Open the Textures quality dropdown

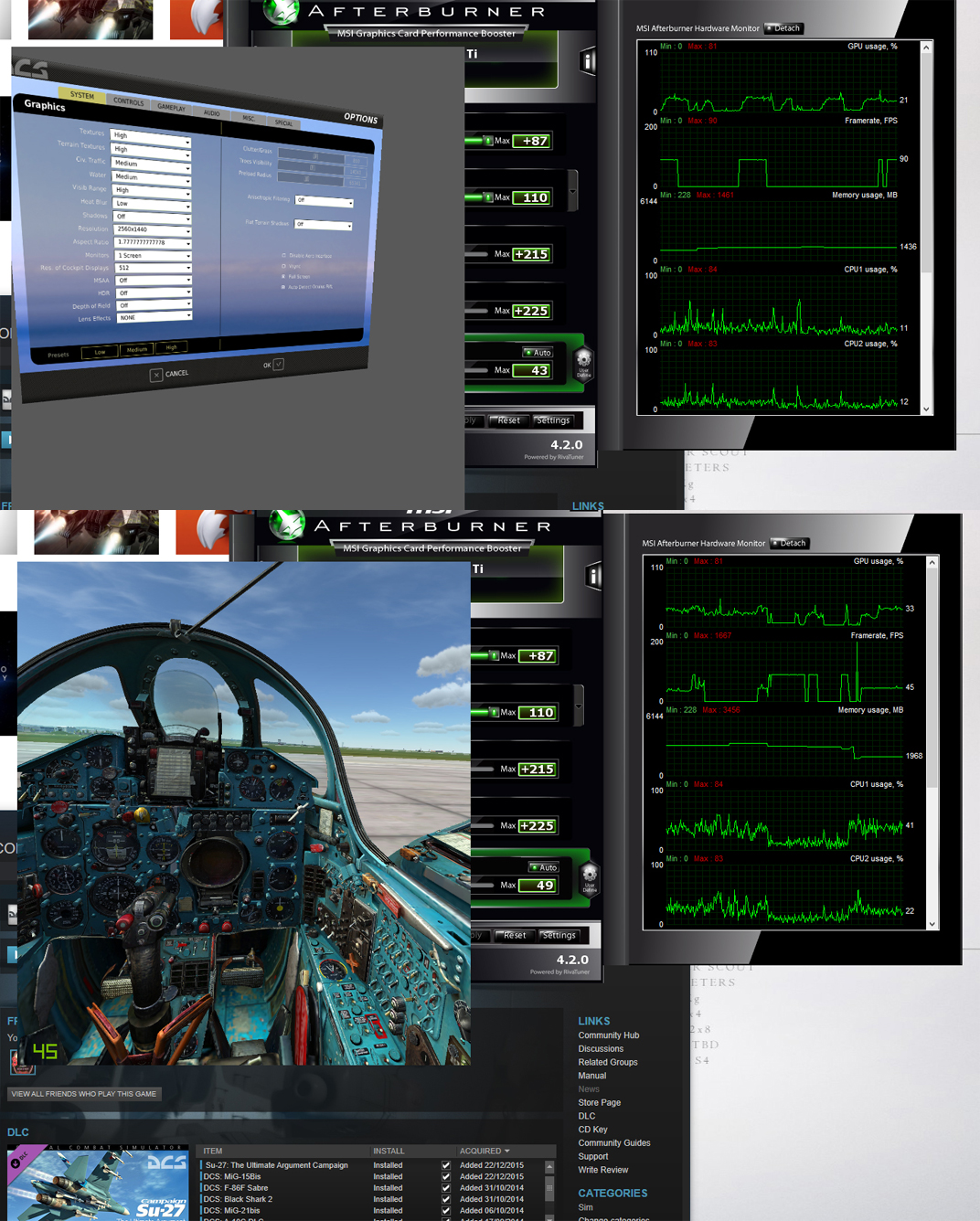tap(151, 136)
